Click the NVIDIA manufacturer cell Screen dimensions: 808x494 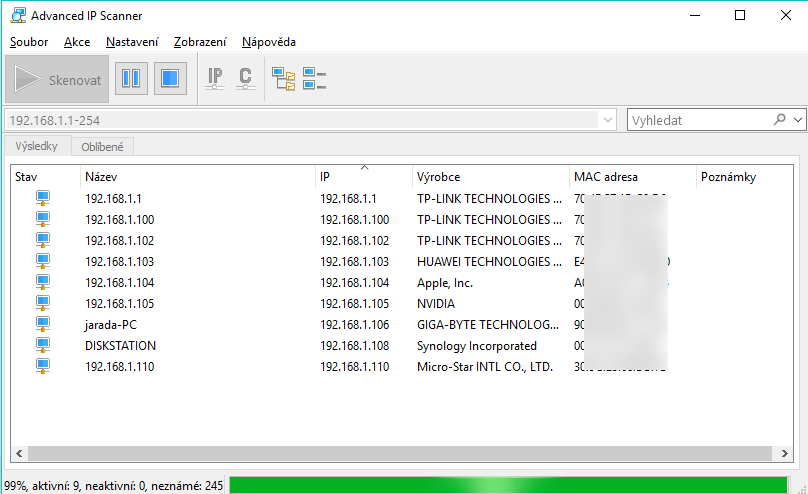436,304
